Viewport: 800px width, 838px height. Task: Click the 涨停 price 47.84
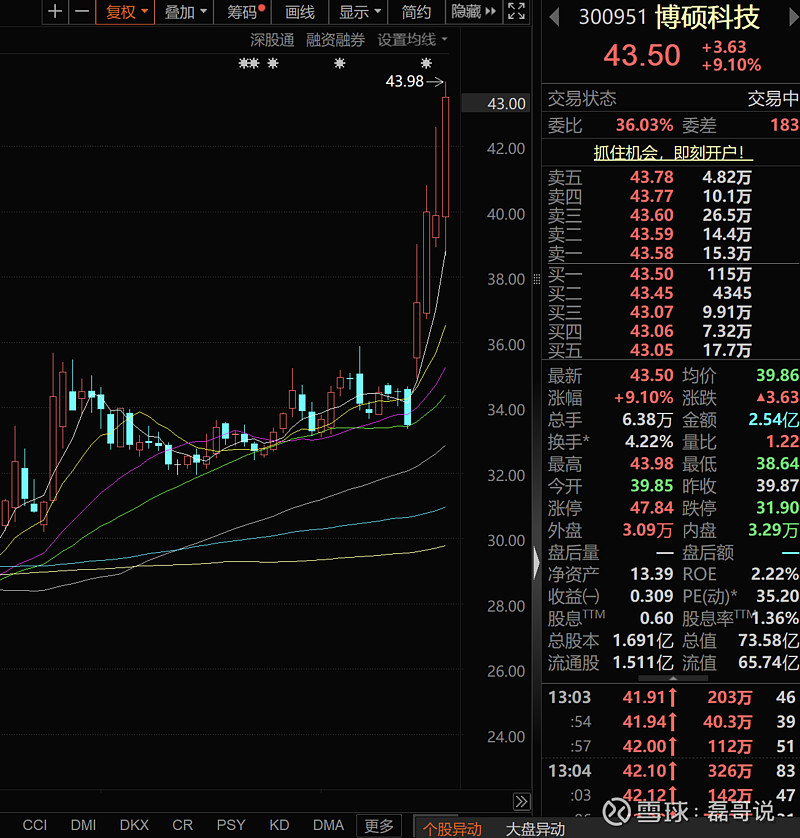tap(651, 508)
